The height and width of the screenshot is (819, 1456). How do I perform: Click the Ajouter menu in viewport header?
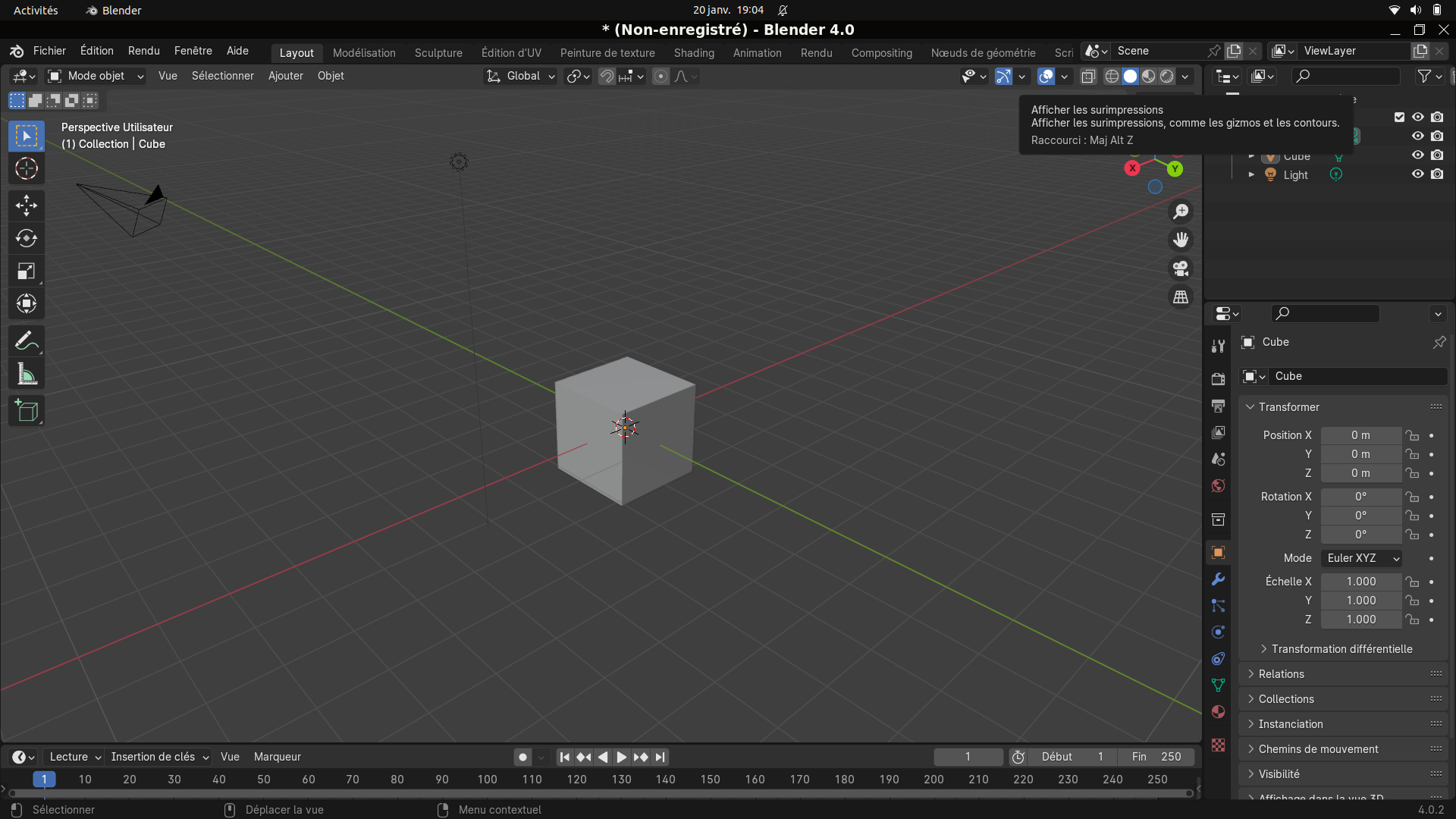[x=285, y=76]
